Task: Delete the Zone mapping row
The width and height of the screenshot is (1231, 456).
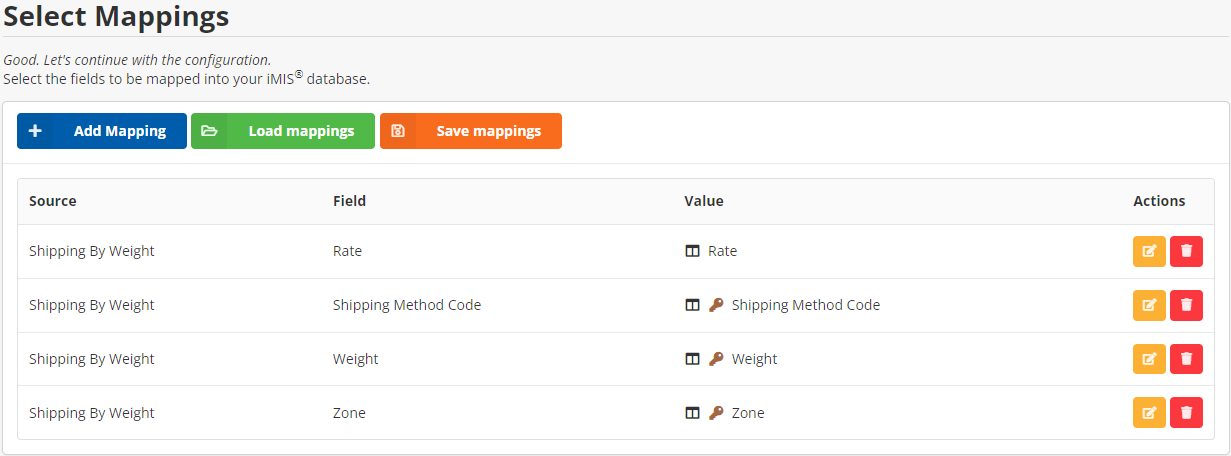Action: point(1186,413)
